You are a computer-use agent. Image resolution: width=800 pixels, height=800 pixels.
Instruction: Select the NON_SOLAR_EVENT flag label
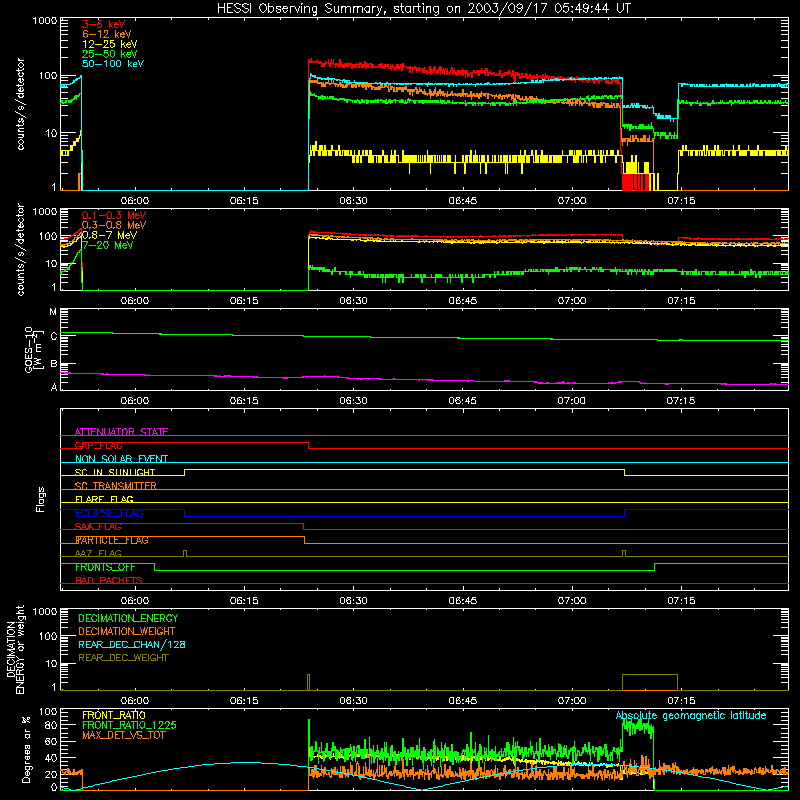point(121,459)
